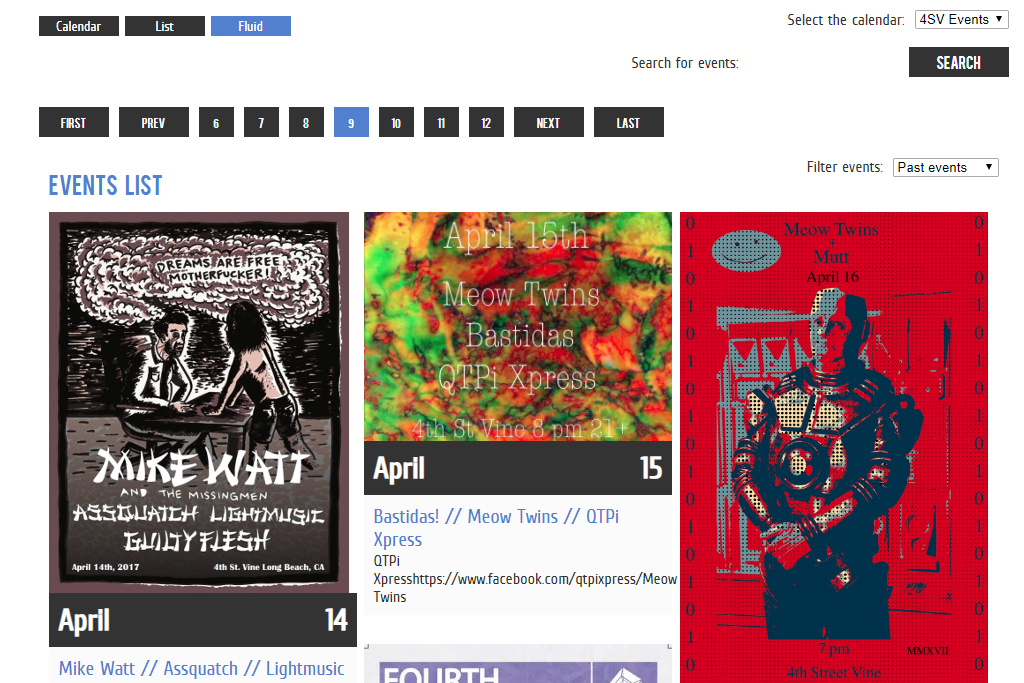Image resolution: width=1024 pixels, height=683 pixels.
Task: Expand the Past events filter dropdown
Action: [946, 168]
